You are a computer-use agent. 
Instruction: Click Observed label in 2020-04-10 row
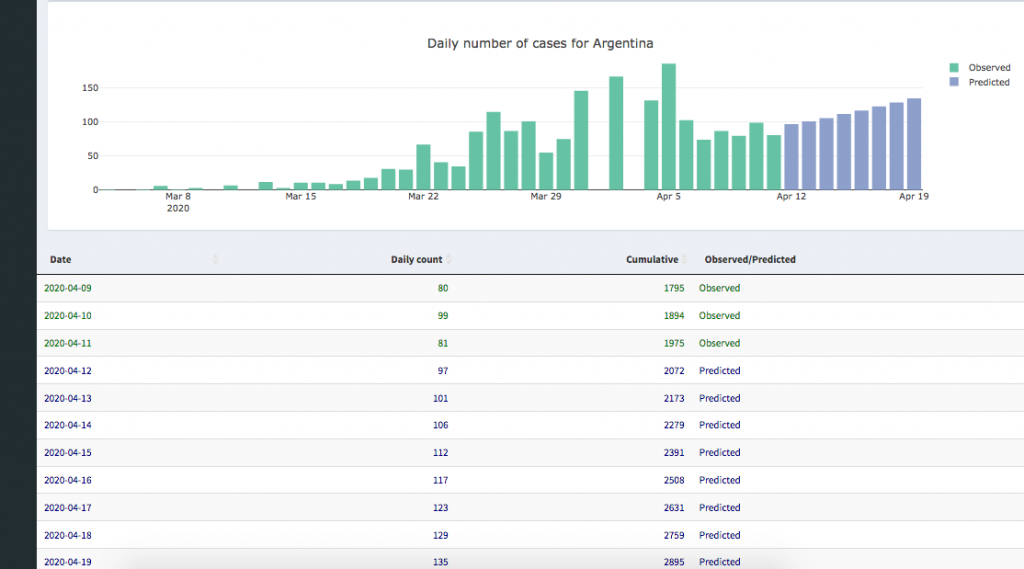pos(719,316)
